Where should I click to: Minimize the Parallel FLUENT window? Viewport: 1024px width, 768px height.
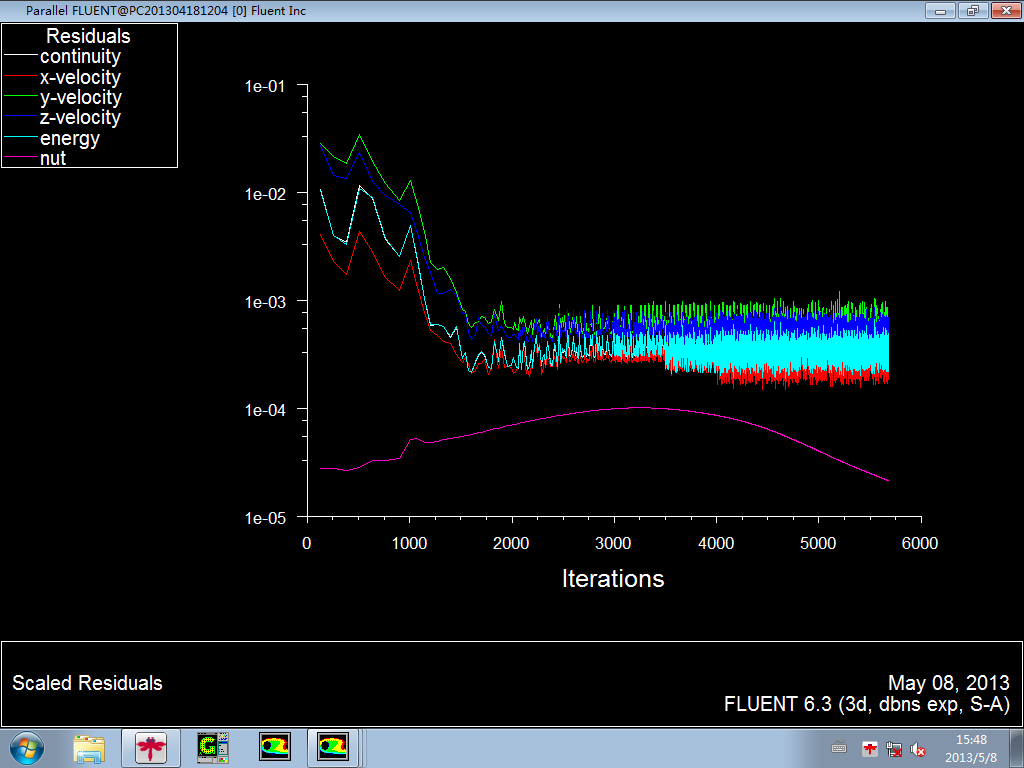pos(939,10)
